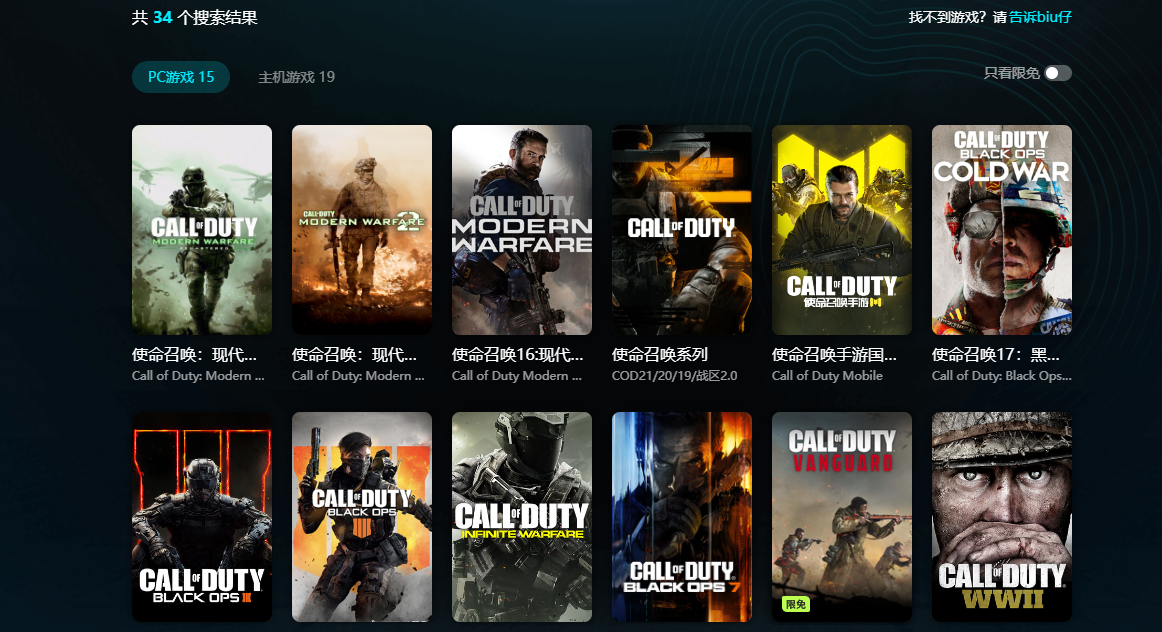Click title 使命召唤手游国...
Screen dimensions: 1162x632
(x=834, y=355)
